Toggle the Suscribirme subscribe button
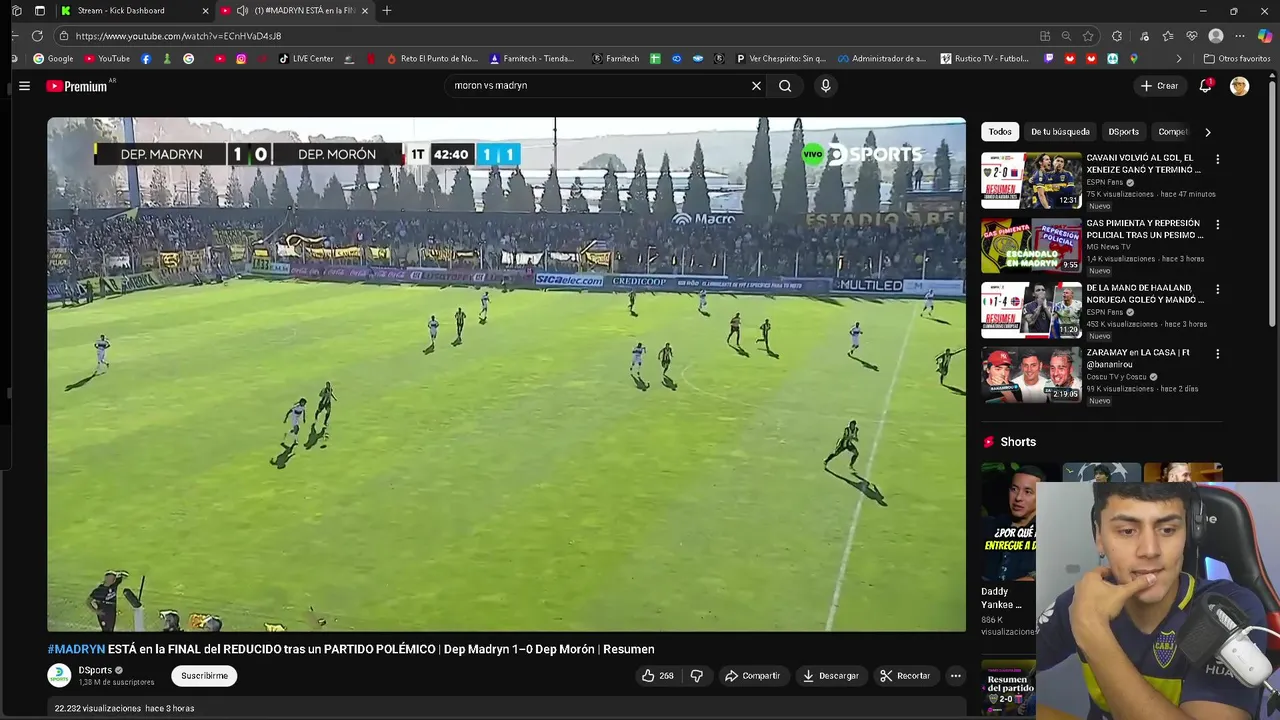Viewport: 1280px width, 720px height. coord(204,676)
